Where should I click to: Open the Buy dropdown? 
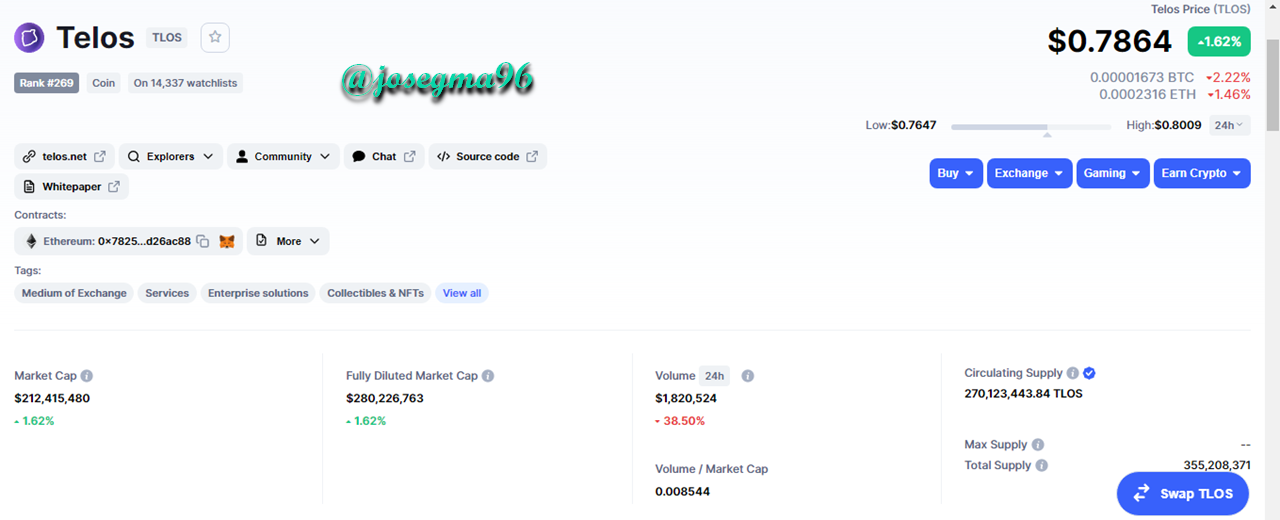956,173
